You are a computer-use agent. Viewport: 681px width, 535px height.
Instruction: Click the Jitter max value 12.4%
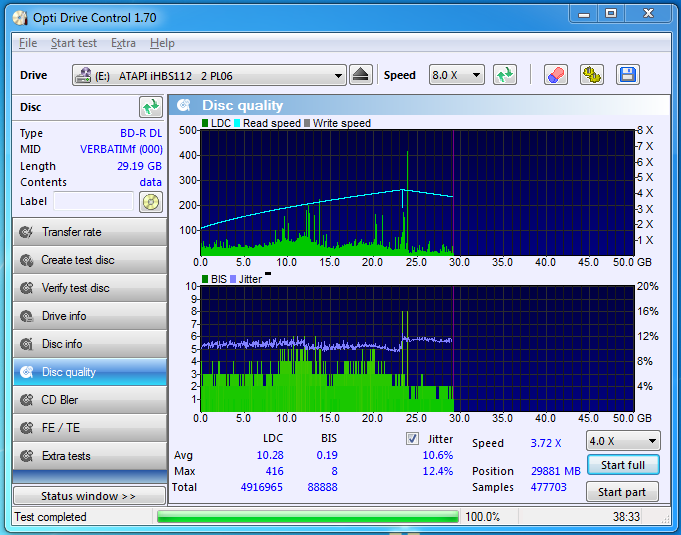438,471
